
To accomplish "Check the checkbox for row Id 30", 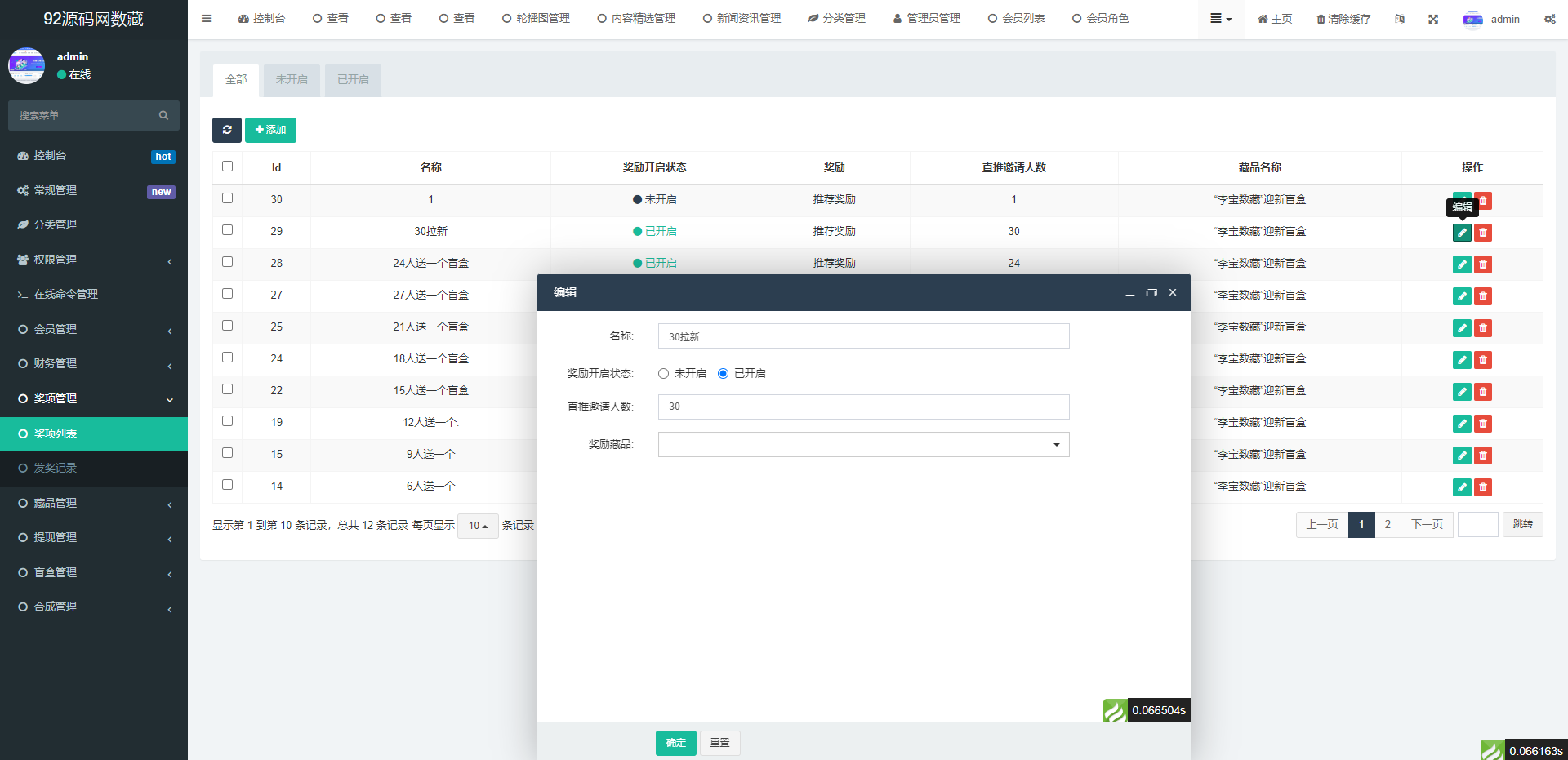I will pos(228,198).
